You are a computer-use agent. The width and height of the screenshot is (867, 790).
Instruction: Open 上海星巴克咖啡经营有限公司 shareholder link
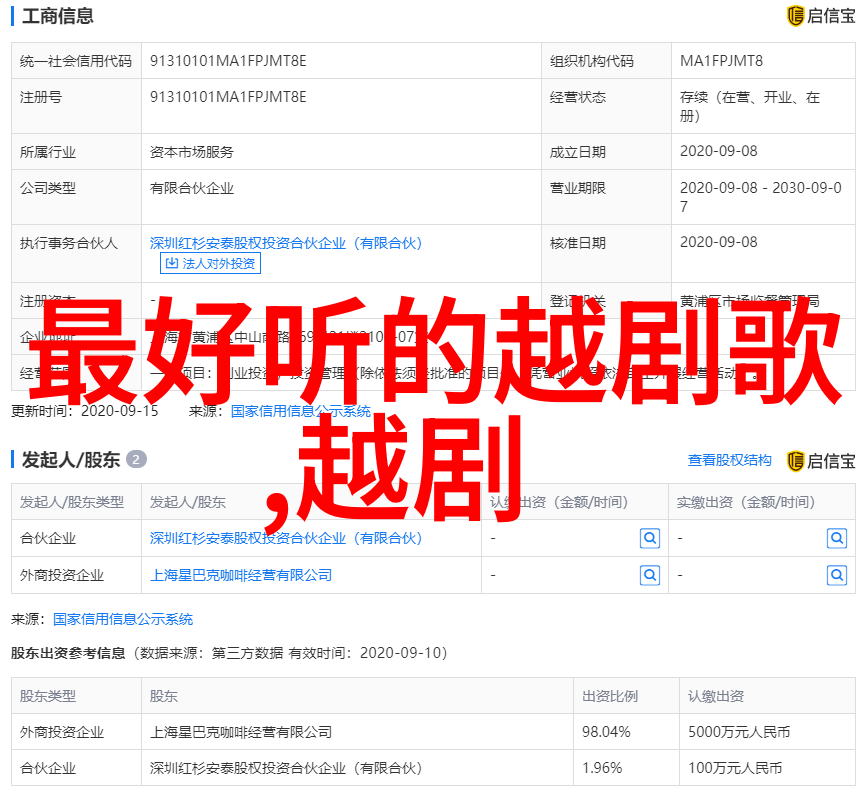[241, 575]
